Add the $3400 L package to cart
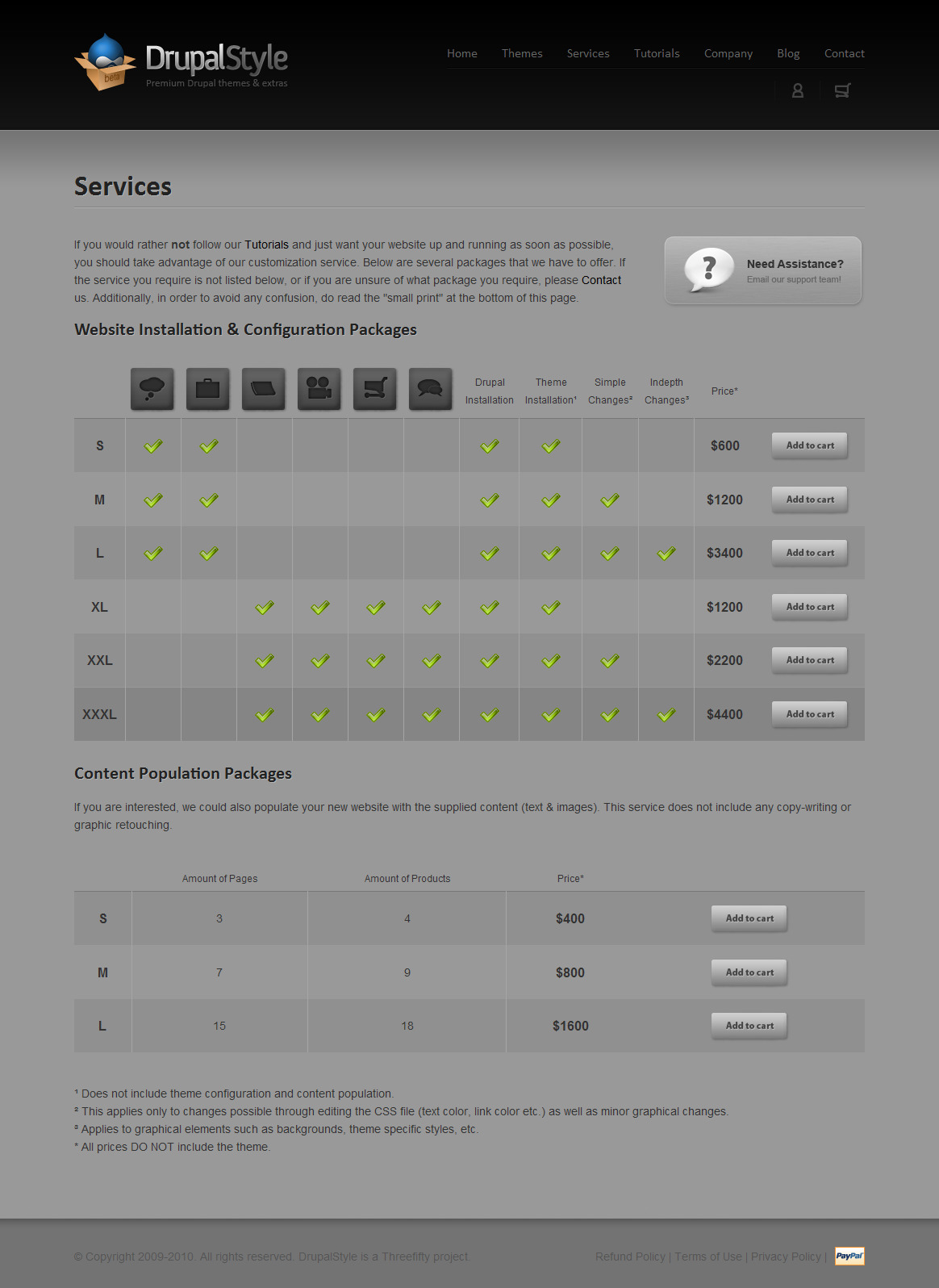The height and width of the screenshot is (1288, 939). pos(810,553)
